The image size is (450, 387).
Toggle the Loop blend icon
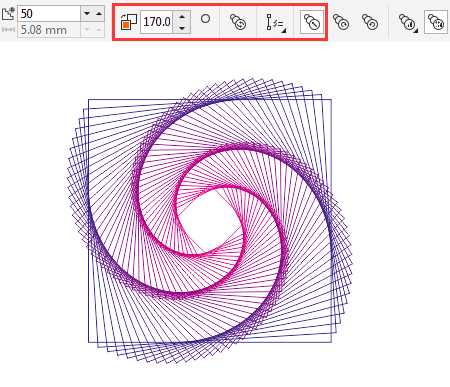point(238,22)
